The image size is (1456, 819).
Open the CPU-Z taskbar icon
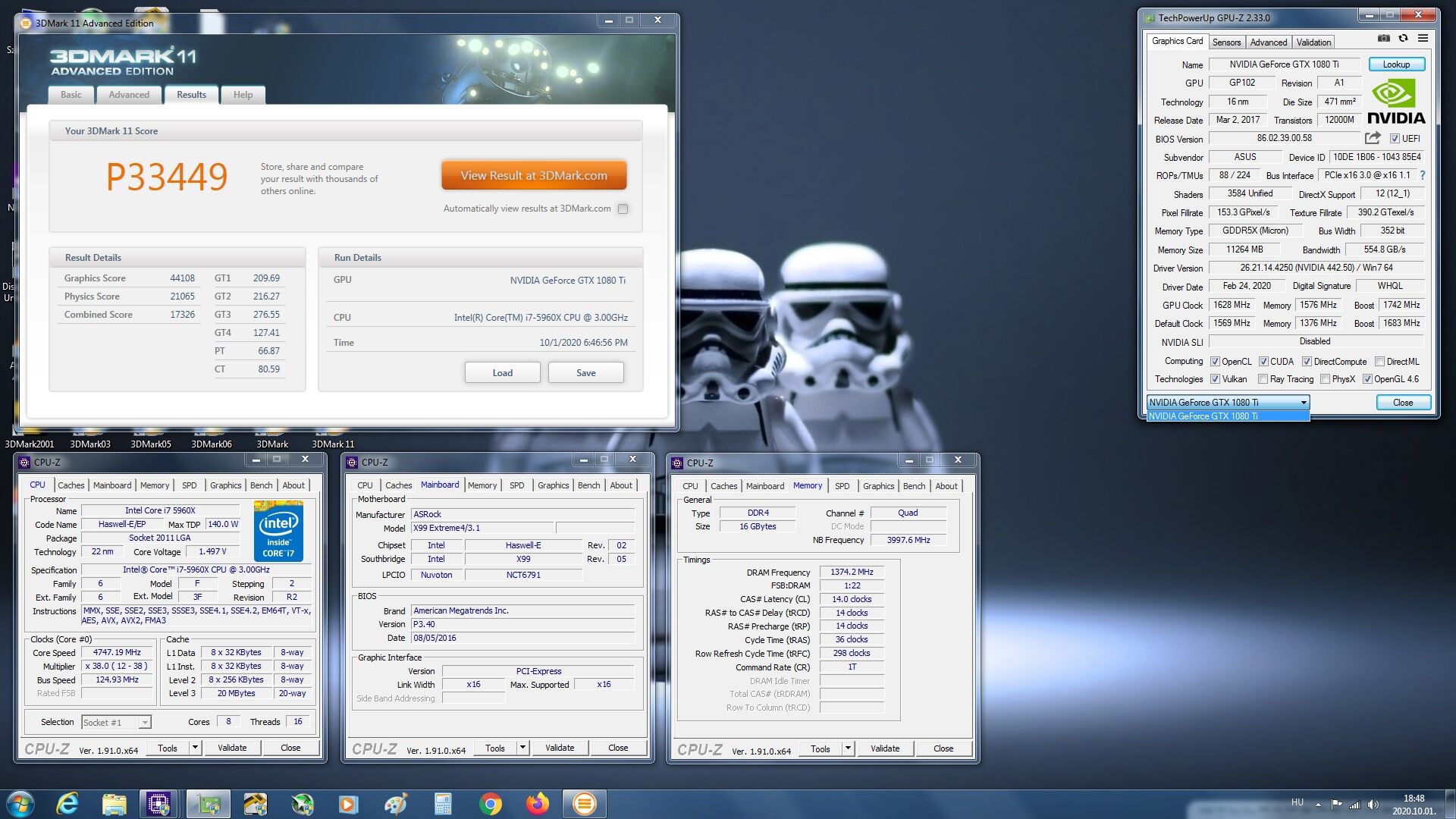158,804
